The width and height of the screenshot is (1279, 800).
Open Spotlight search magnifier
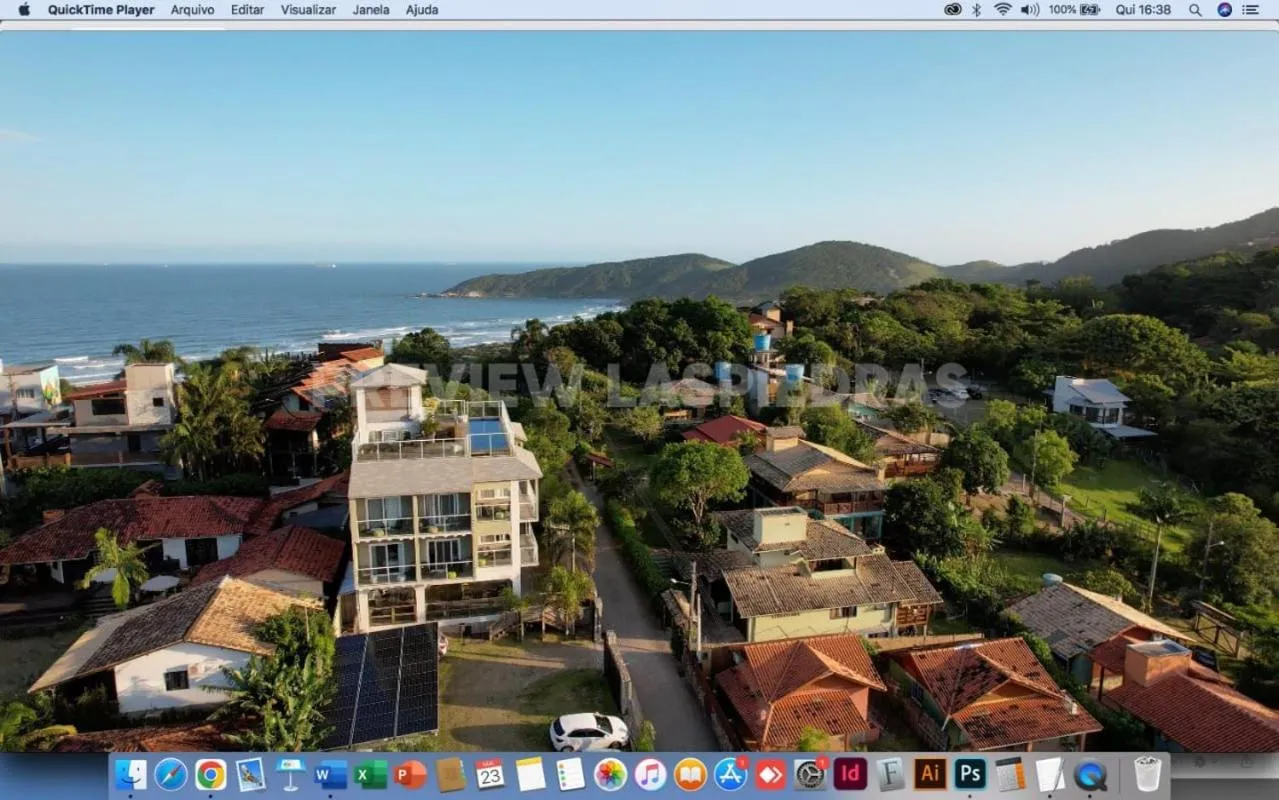click(x=1195, y=10)
